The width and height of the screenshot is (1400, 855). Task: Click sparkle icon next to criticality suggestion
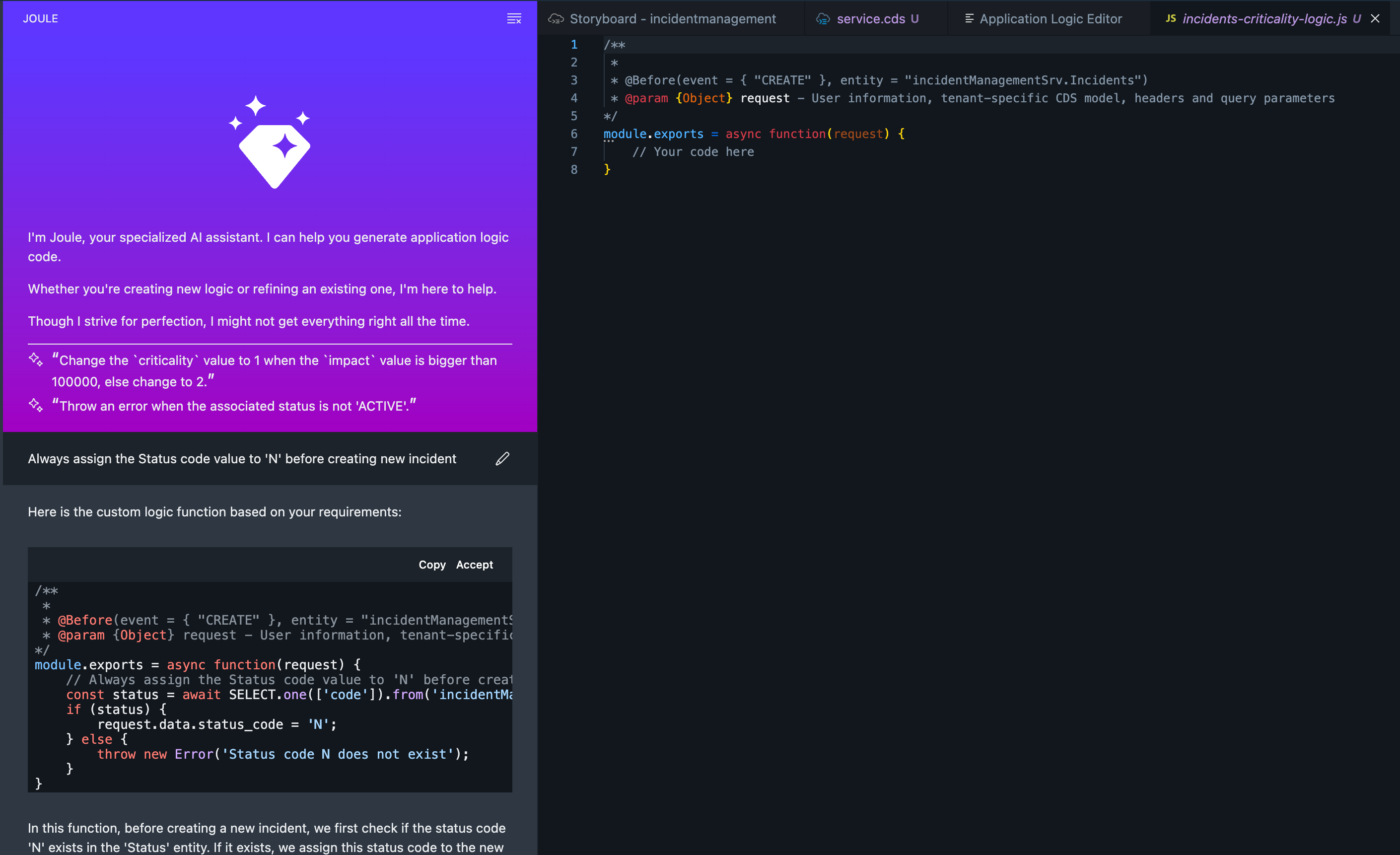(36, 359)
